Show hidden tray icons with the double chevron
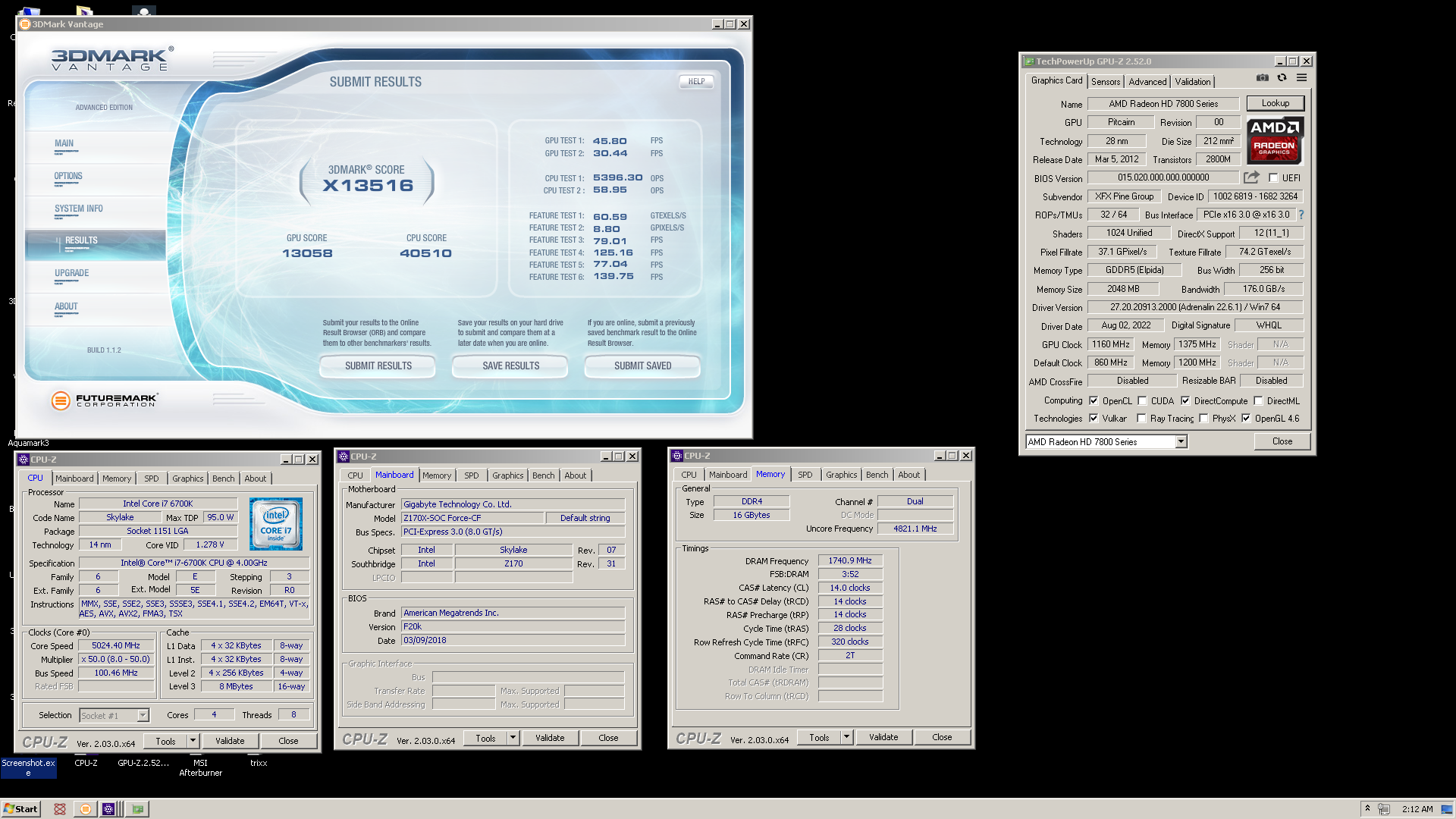 [x=1367, y=808]
